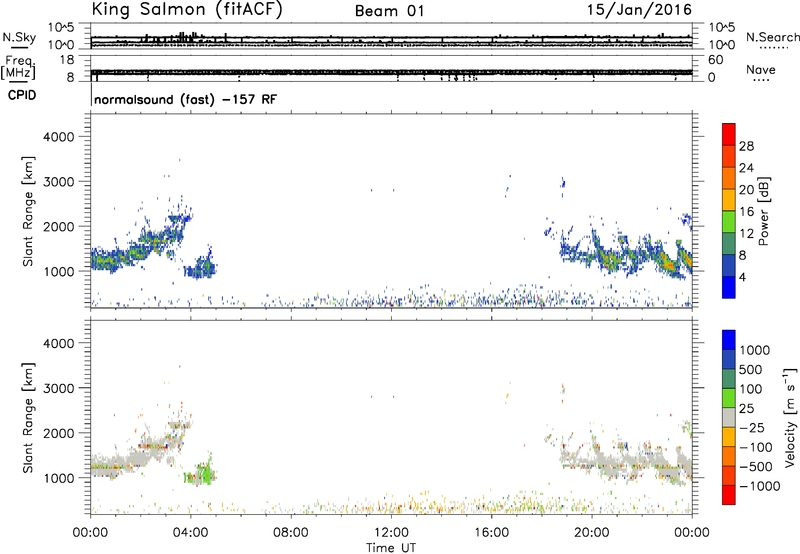Click the "4" value on Power color bar
800x554 pixels.
[x=742, y=278]
